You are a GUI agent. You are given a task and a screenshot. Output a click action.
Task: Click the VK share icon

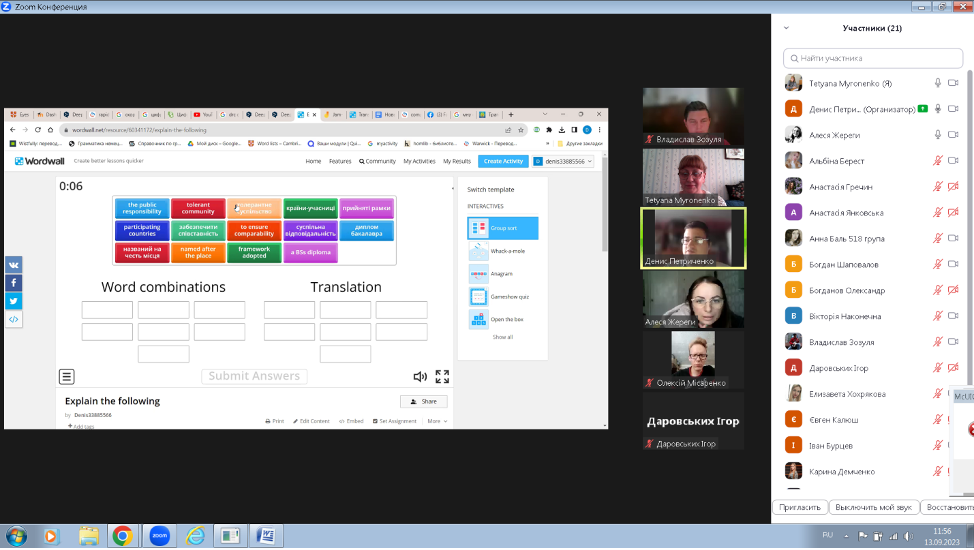(14, 265)
